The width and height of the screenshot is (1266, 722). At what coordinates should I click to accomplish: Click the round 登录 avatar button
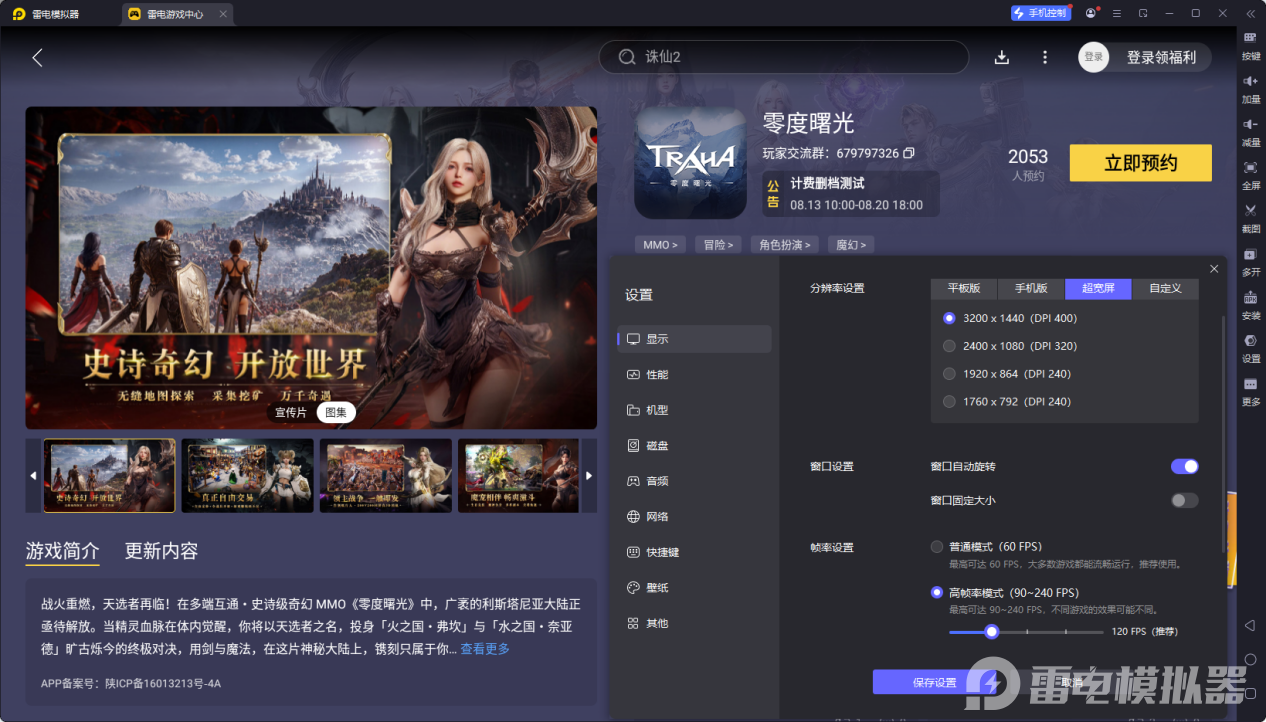1094,57
